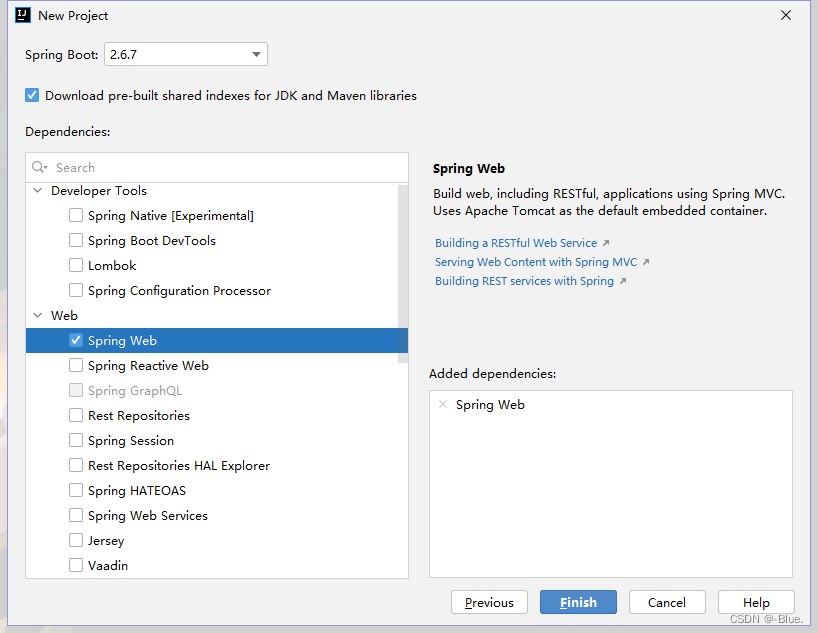Check the Spring HATEOAS checkbox
Image resolution: width=818 pixels, height=633 pixels.
(x=76, y=490)
